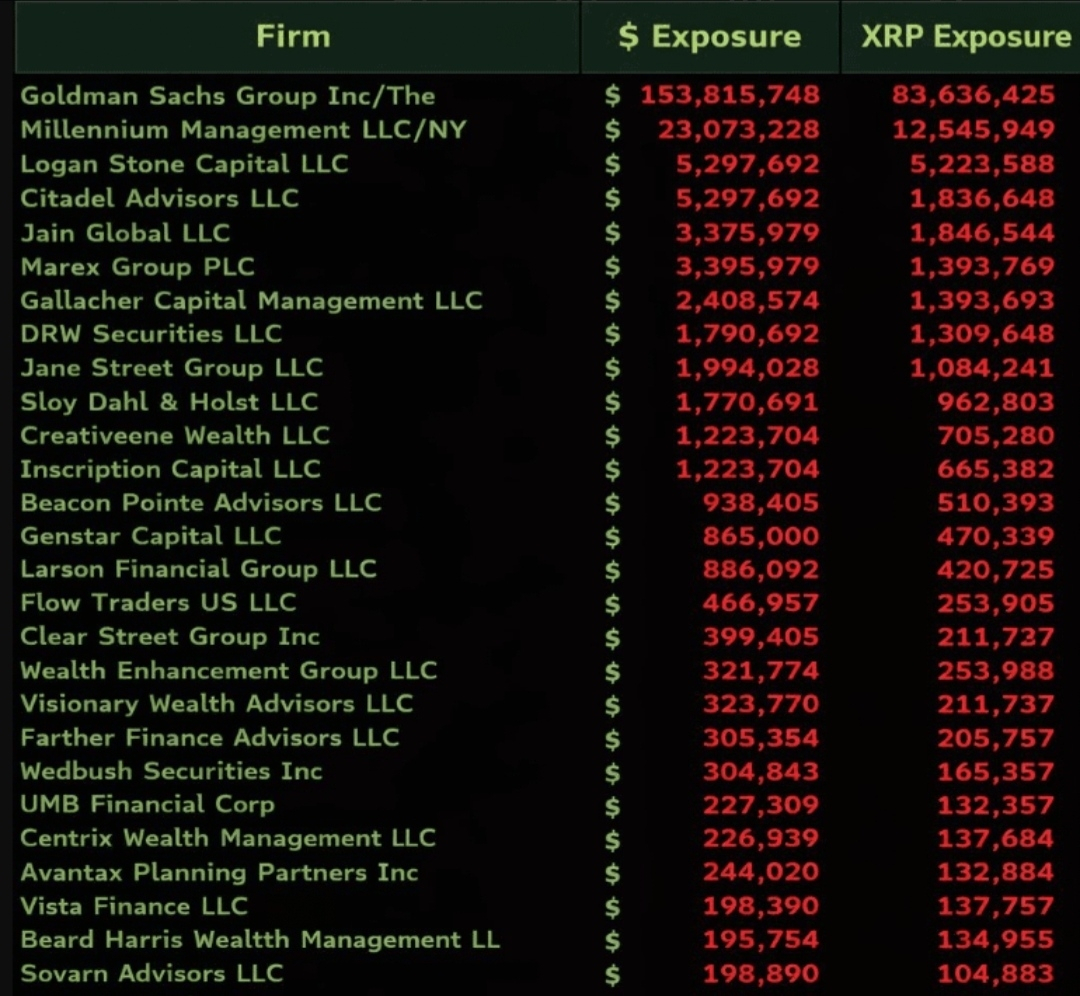
Task: Click the 153,815,748 dollar exposure value
Action: click(730, 95)
